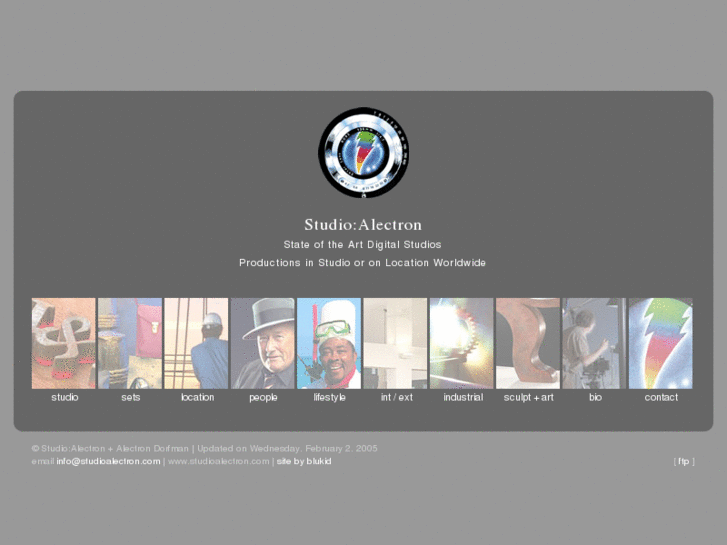
Task: Open the sets thumbnail with pink bag
Action: (x=130, y=343)
